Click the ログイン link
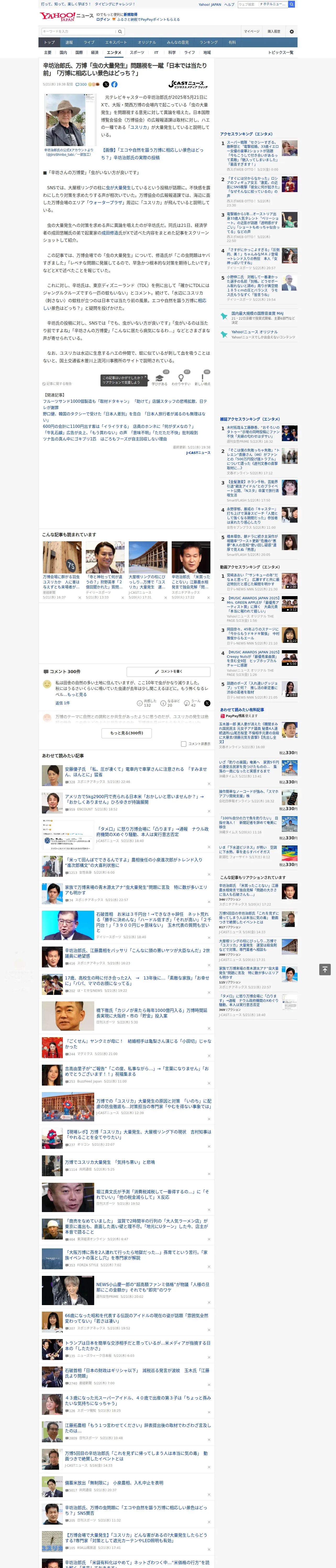 (103, 20)
